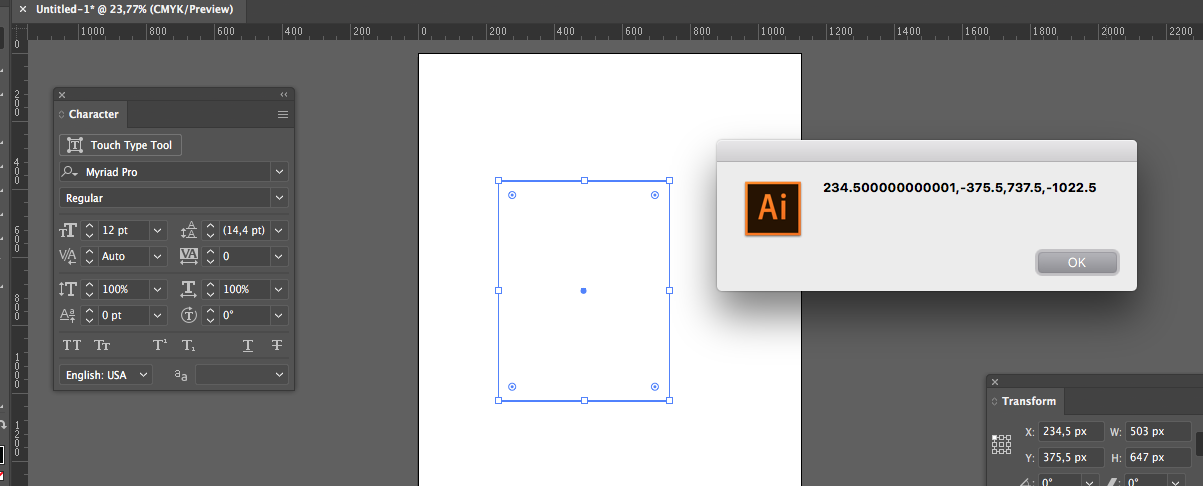Click the dialog coordinates text

960,187
